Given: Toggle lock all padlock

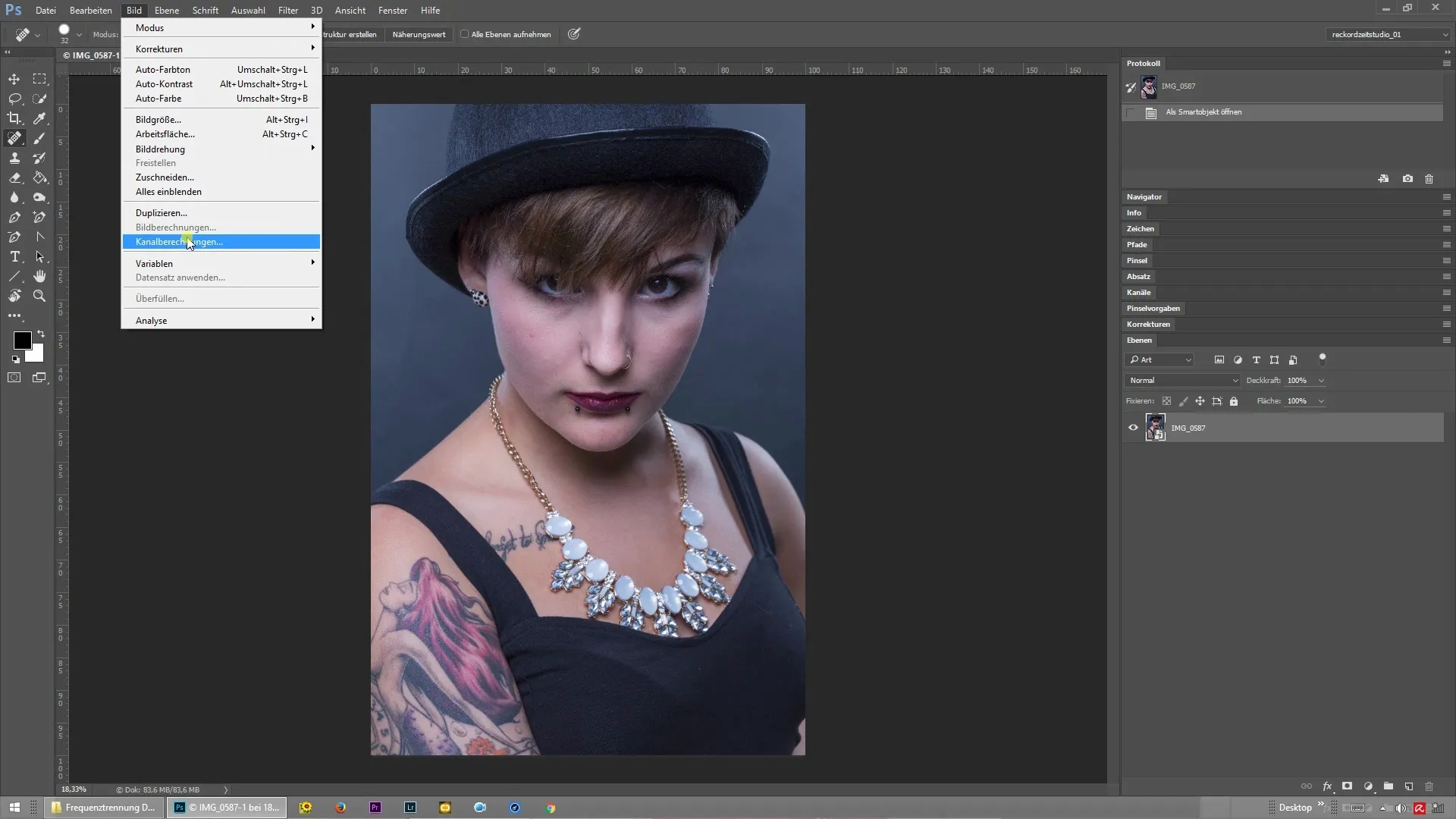Looking at the screenshot, I should (1234, 401).
